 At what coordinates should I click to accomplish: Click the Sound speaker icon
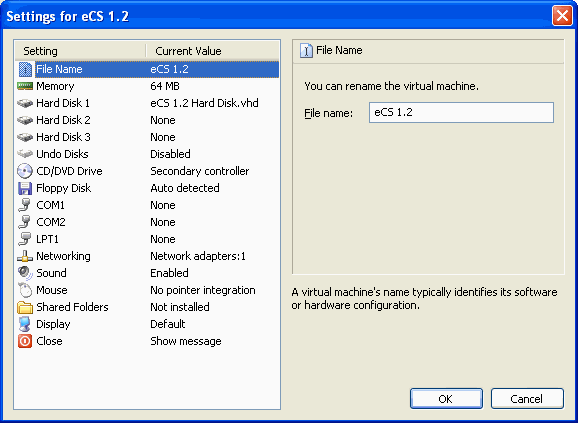[x=25, y=273]
